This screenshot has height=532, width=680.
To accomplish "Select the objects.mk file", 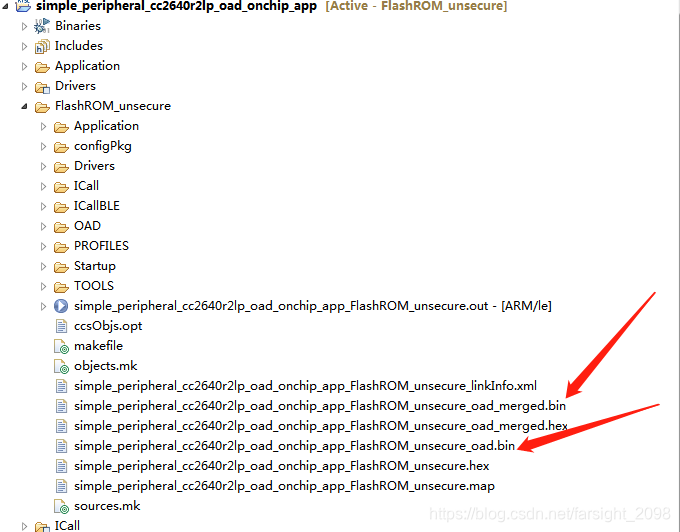I will [106, 366].
